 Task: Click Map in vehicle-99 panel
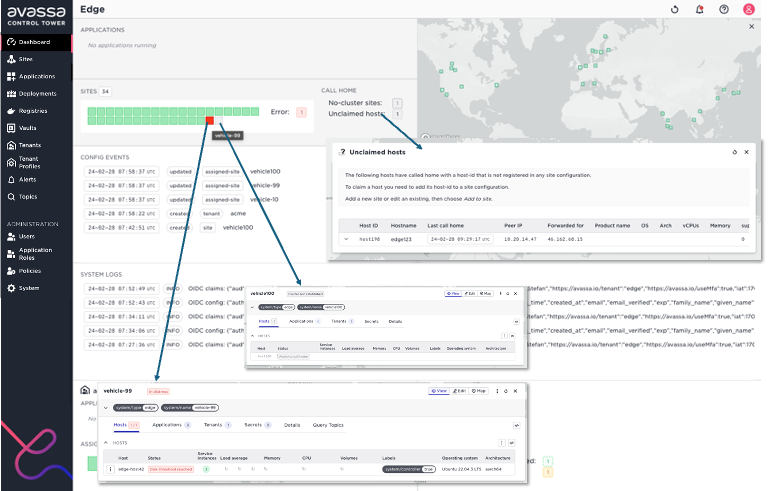click(x=479, y=391)
